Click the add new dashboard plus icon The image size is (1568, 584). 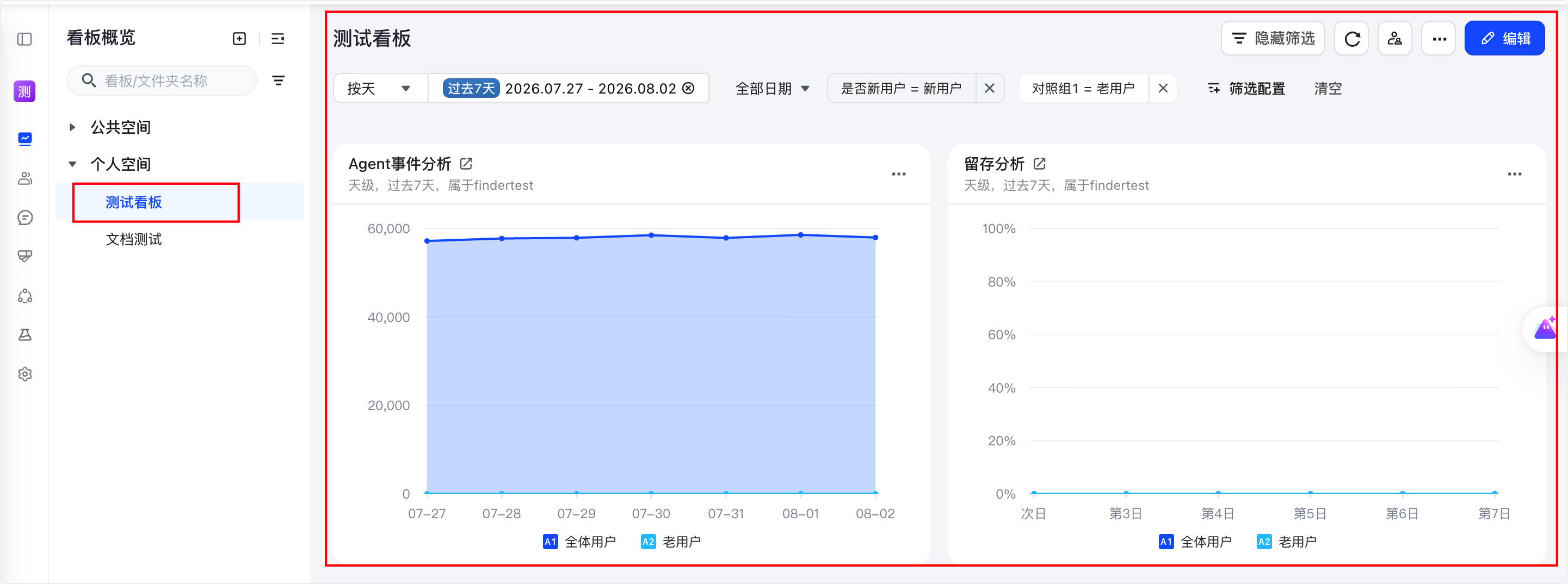click(239, 39)
